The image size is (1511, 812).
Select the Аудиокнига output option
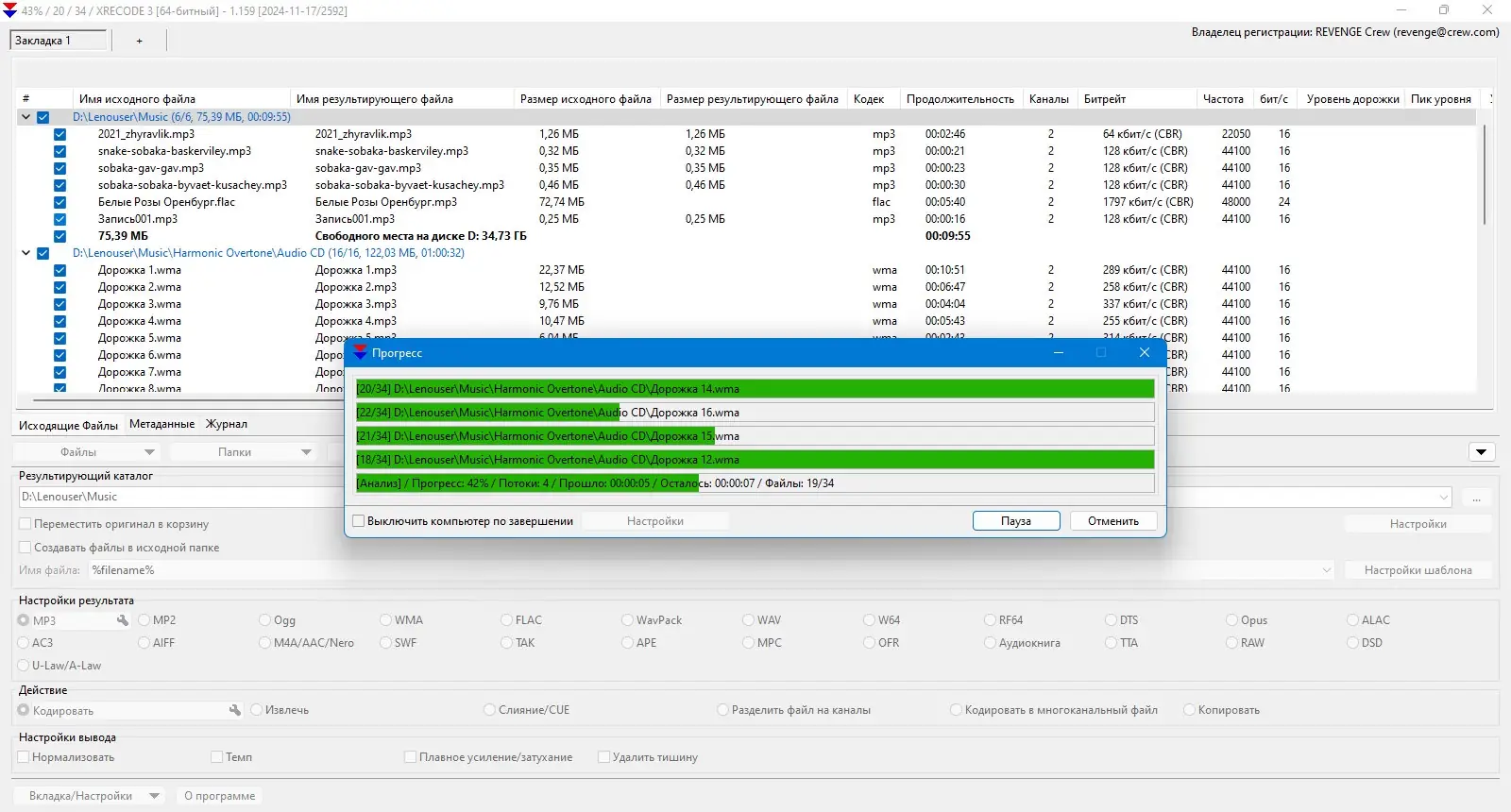pos(991,643)
